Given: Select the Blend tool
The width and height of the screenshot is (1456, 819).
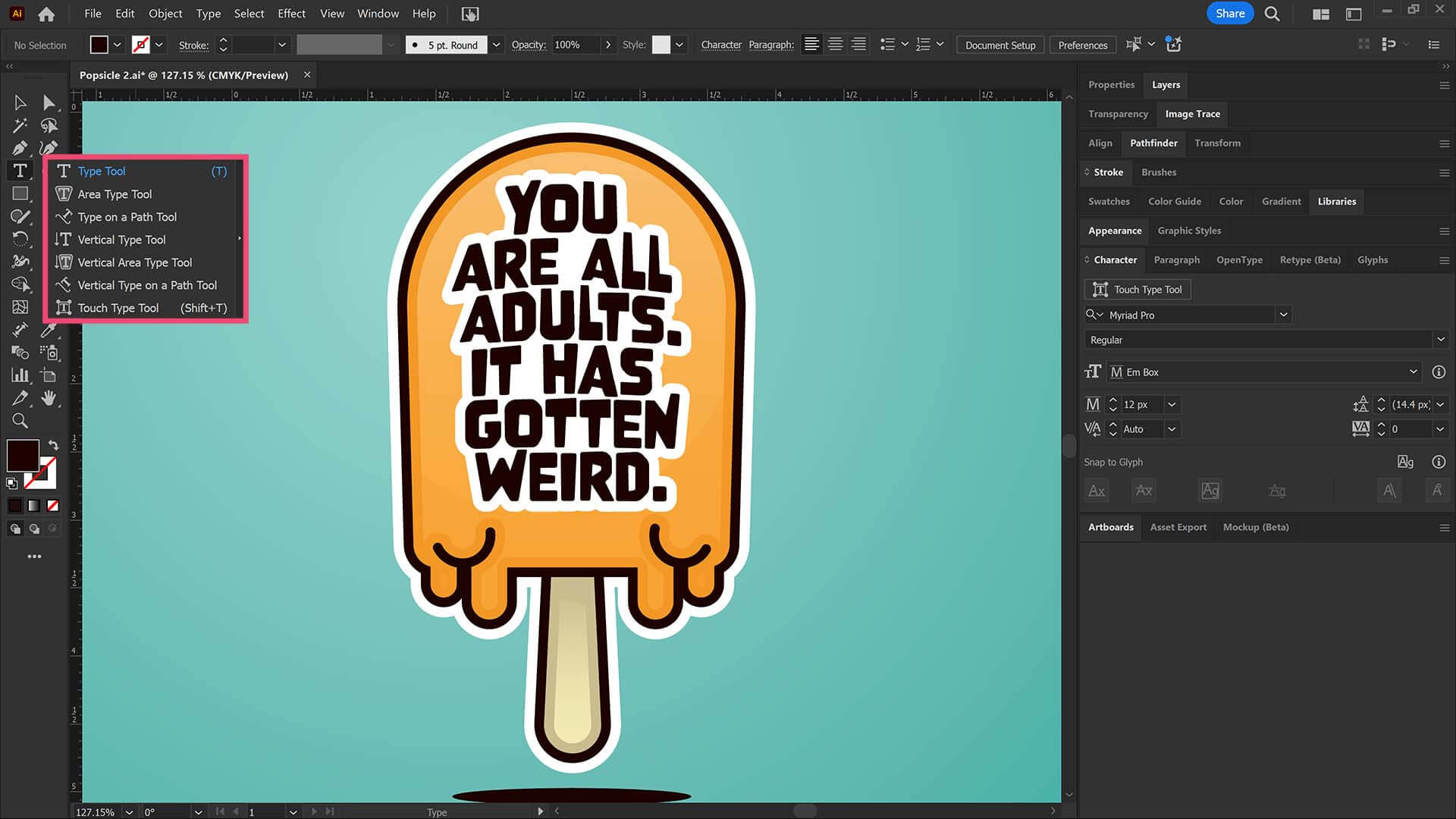Looking at the screenshot, I should [20, 353].
